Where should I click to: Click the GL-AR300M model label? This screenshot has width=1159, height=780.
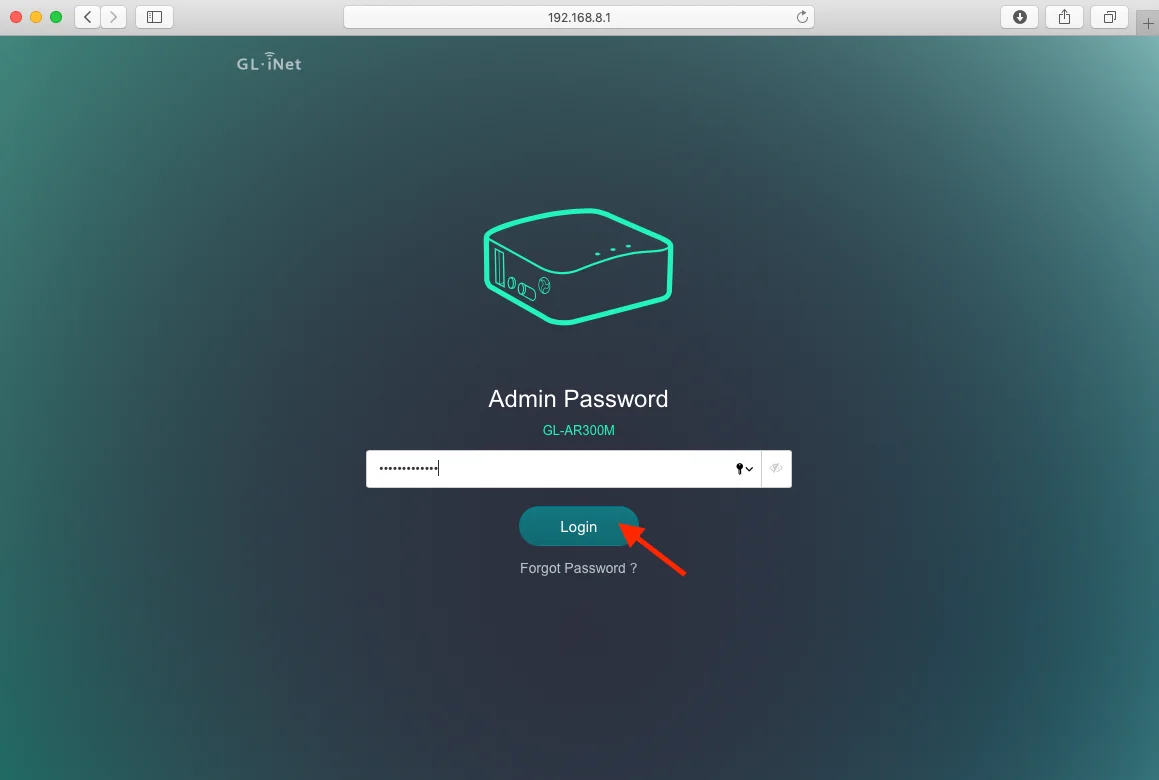tap(578, 431)
